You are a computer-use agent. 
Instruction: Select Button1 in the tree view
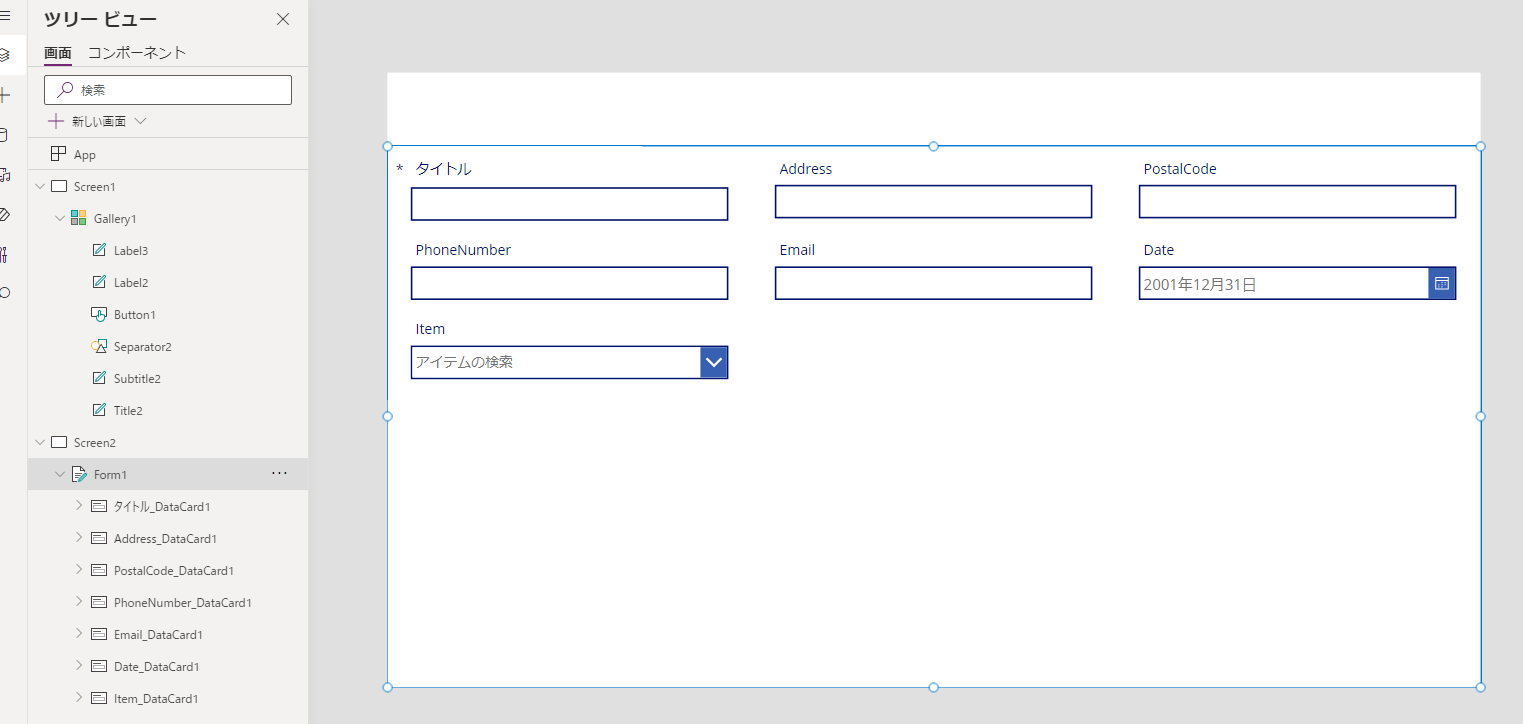[135, 315]
